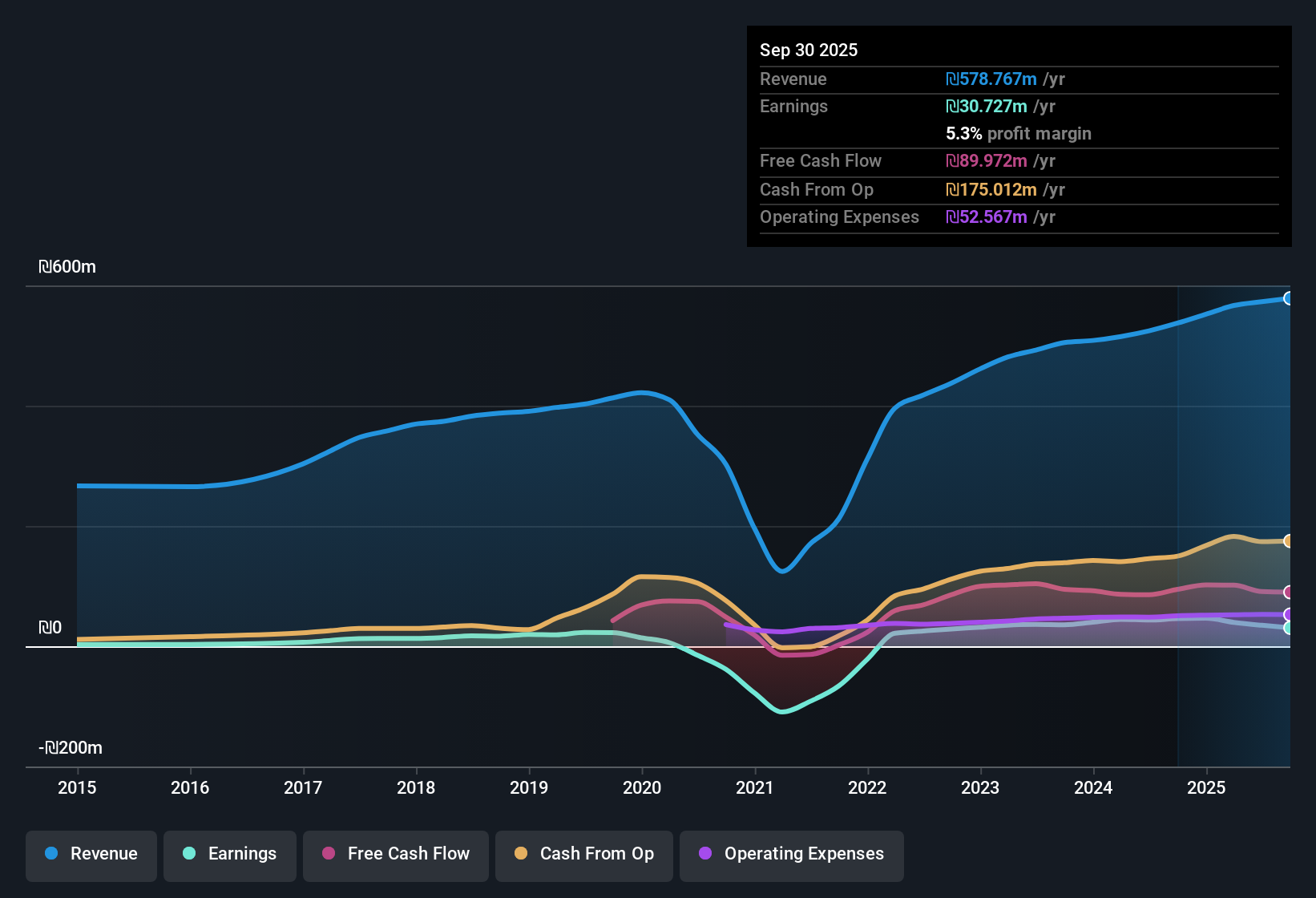Toggle the Revenue legend item visibility
Screen dimensions: 1316x898
(91, 854)
